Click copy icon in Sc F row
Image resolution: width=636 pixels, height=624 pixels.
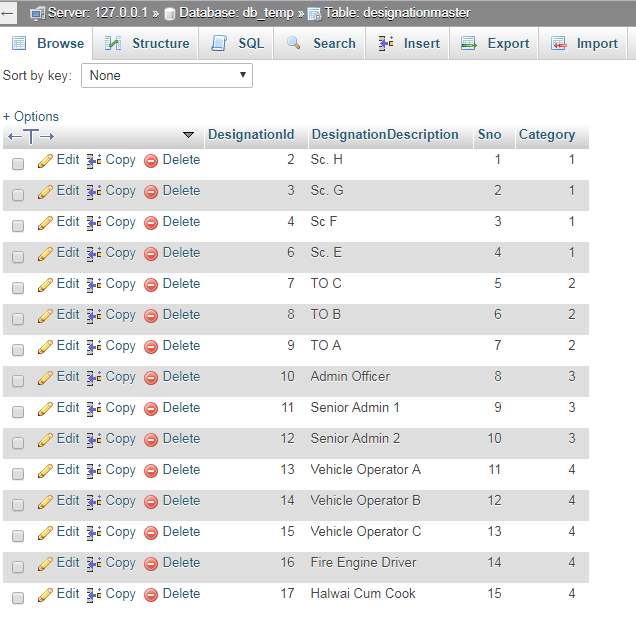(94, 223)
